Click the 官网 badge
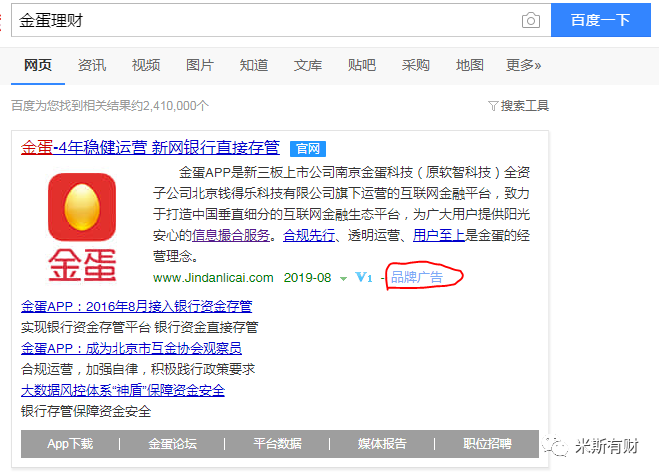The height and width of the screenshot is (475, 659). [x=308, y=149]
